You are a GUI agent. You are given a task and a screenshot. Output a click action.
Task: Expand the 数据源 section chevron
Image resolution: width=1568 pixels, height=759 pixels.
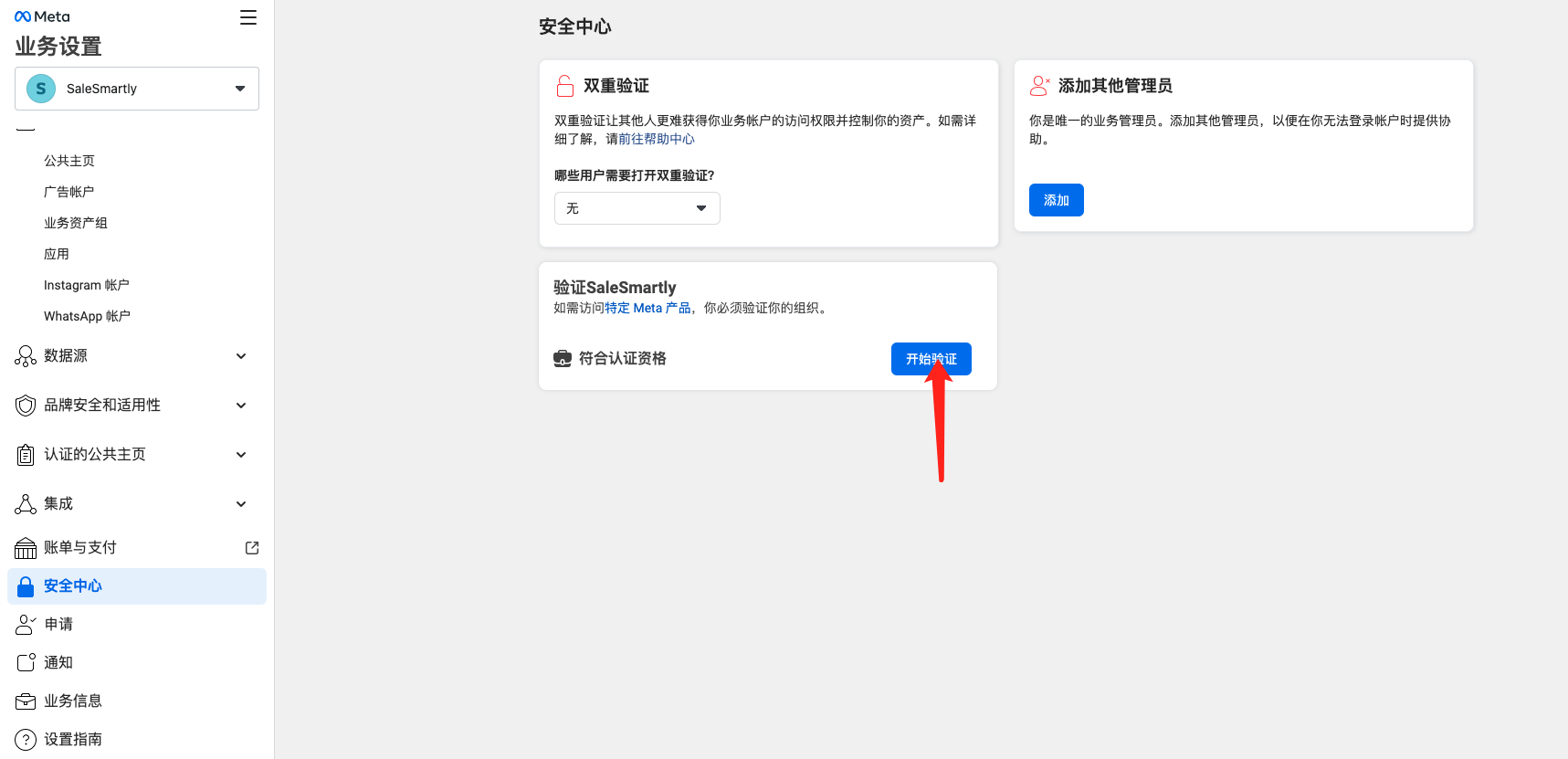[x=241, y=356]
